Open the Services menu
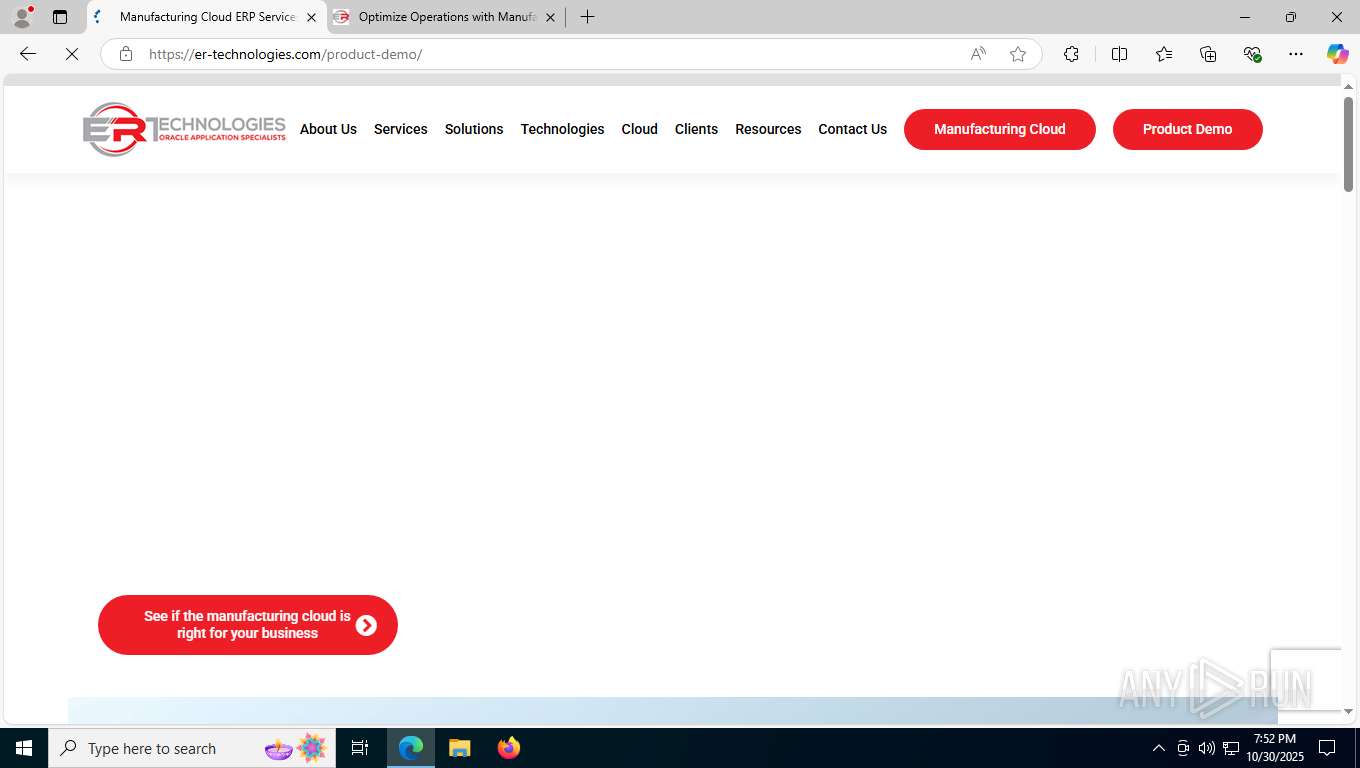1360x768 pixels. point(400,129)
